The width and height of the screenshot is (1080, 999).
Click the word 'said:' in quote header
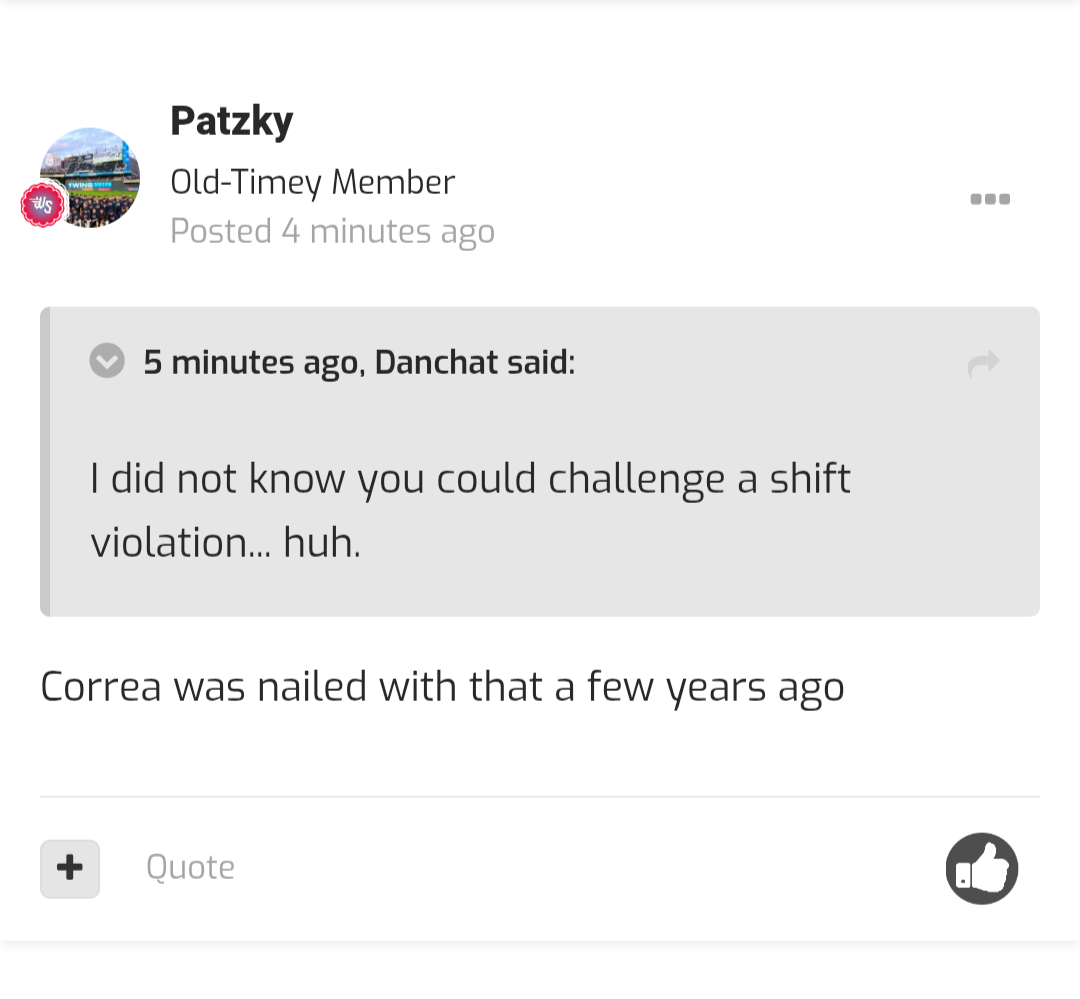[x=540, y=362]
